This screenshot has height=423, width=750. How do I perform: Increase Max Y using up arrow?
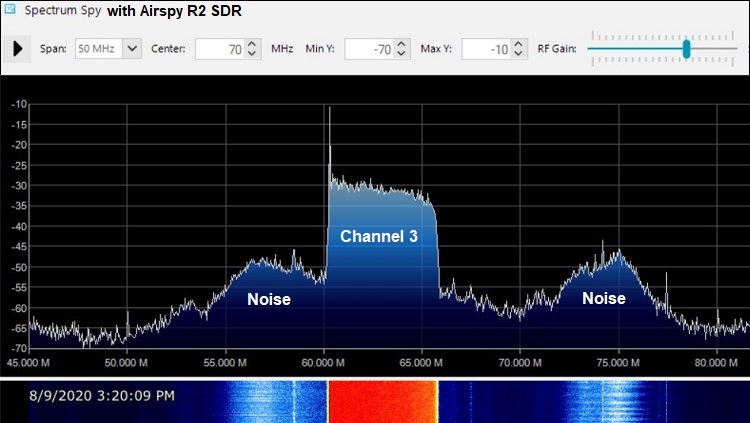523,44
